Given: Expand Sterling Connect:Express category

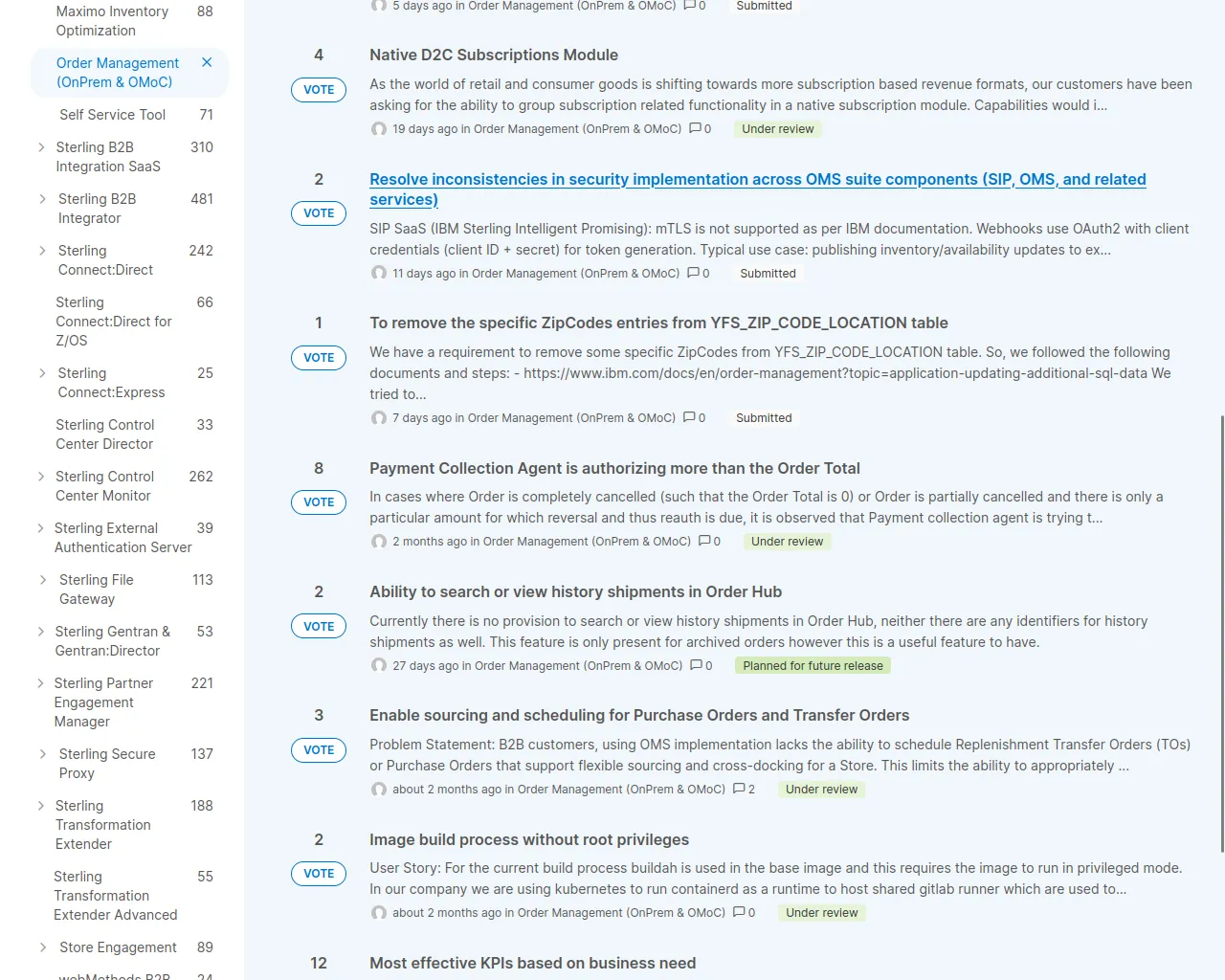Looking at the screenshot, I should pyautogui.click(x=41, y=373).
